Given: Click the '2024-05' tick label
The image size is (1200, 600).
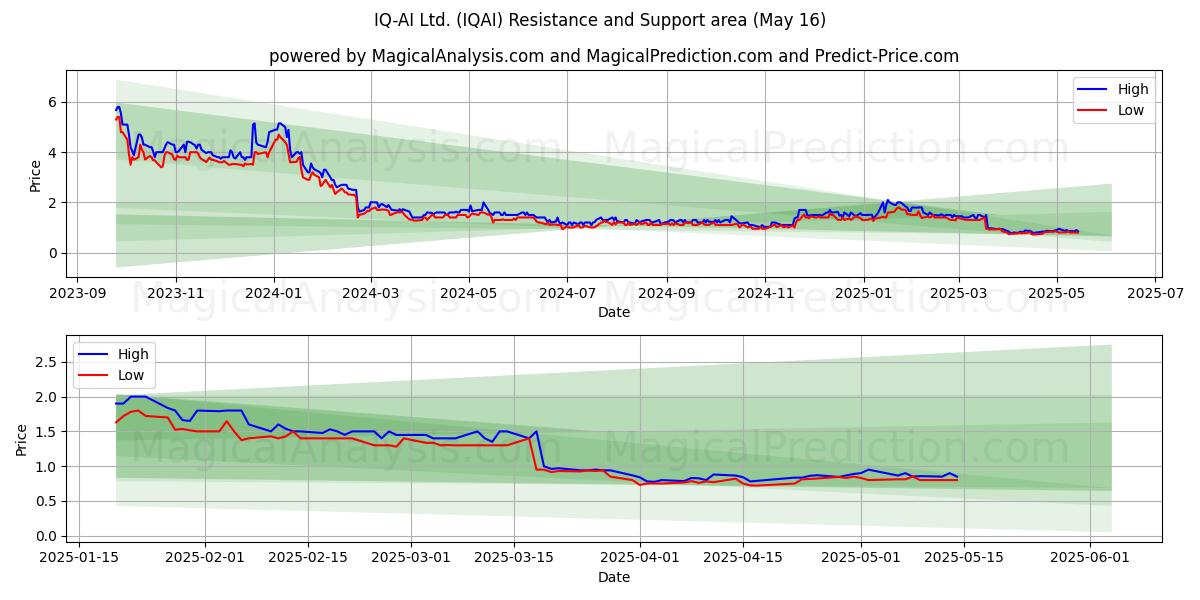Looking at the screenshot, I should 469,294.
